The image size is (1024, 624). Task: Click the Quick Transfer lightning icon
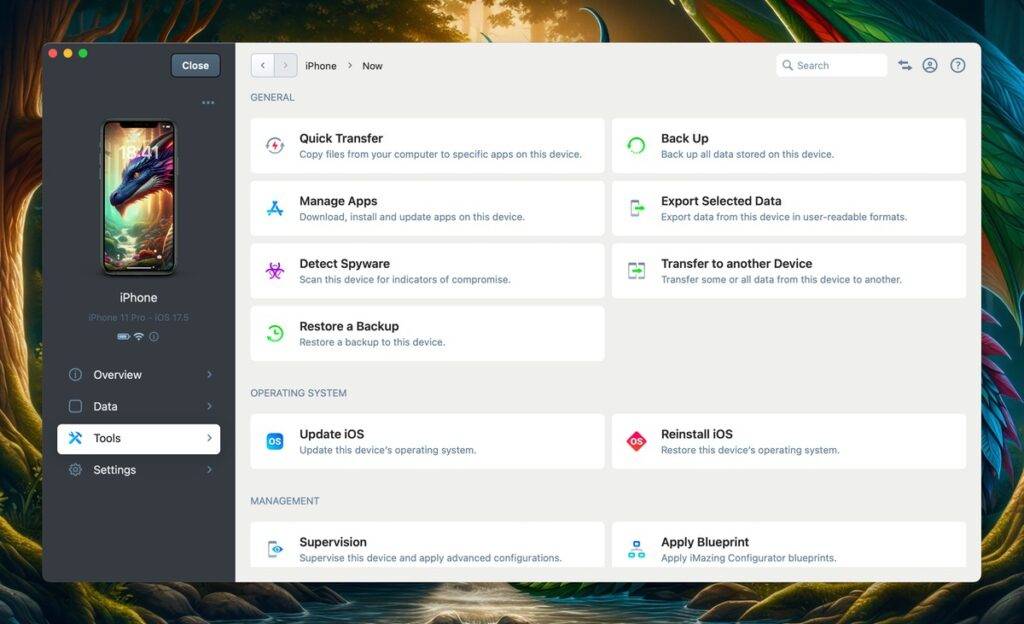coord(275,146)
